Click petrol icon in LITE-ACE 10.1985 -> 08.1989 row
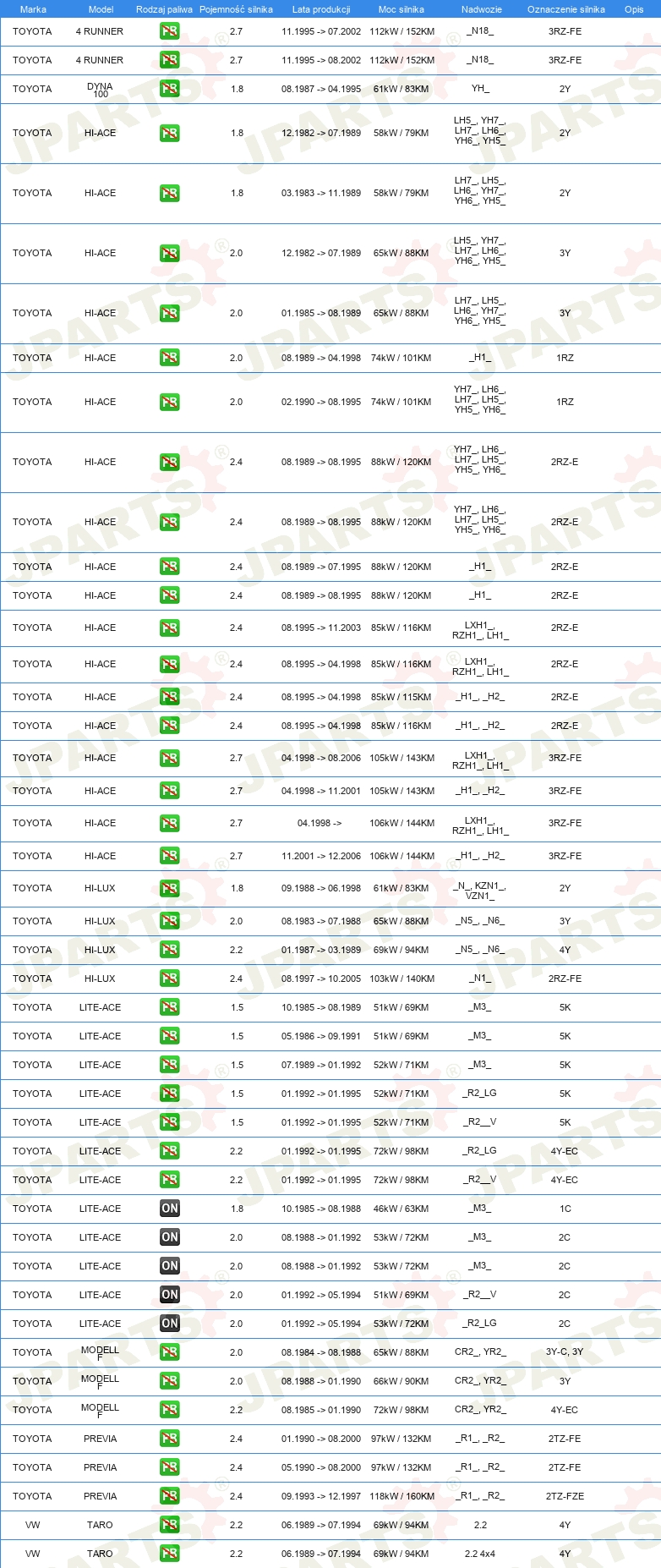The image size is (661, 1568). pyautogui.click(x=170, y=1007)
